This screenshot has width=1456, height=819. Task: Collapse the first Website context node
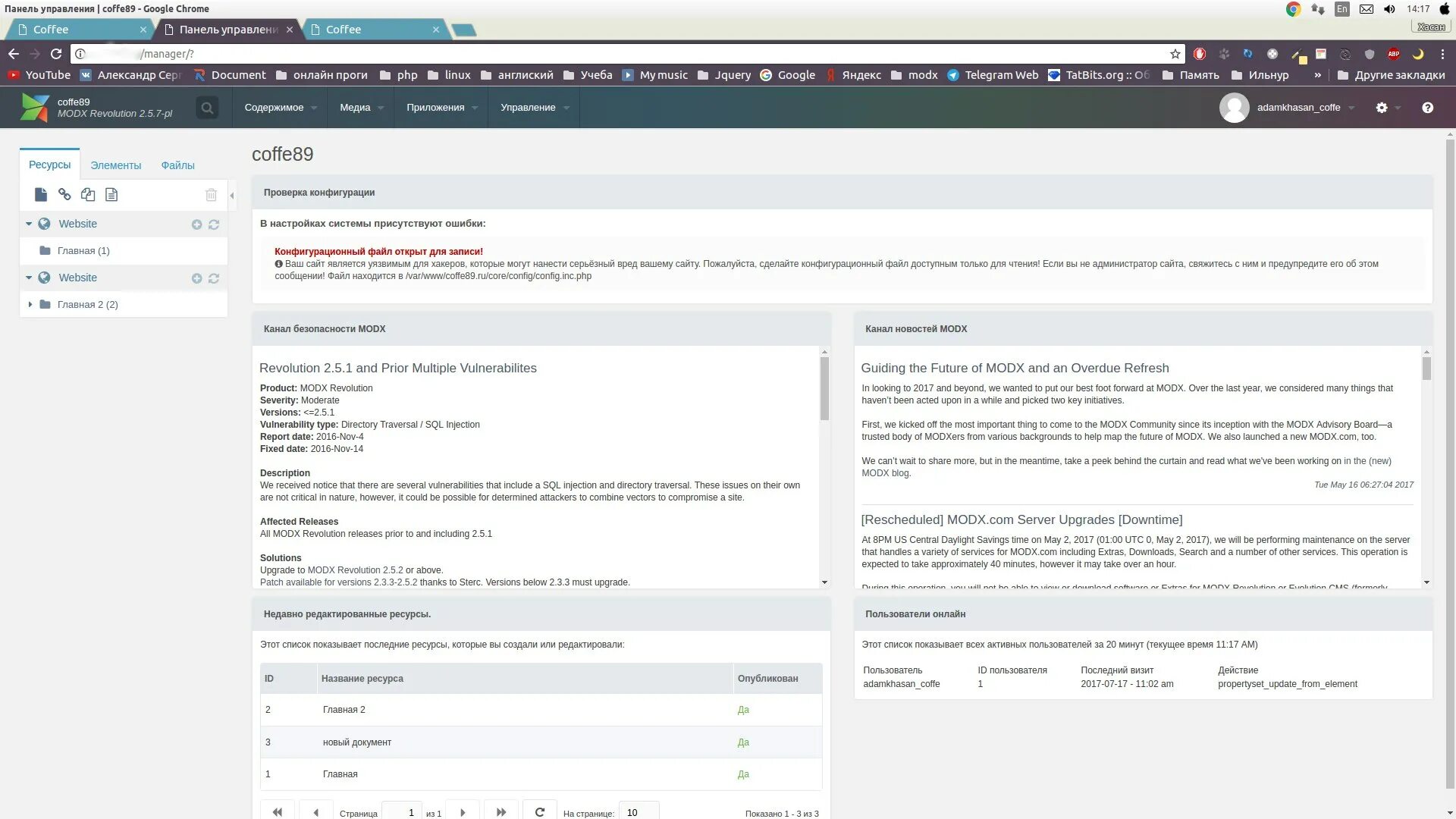point(29,224)
